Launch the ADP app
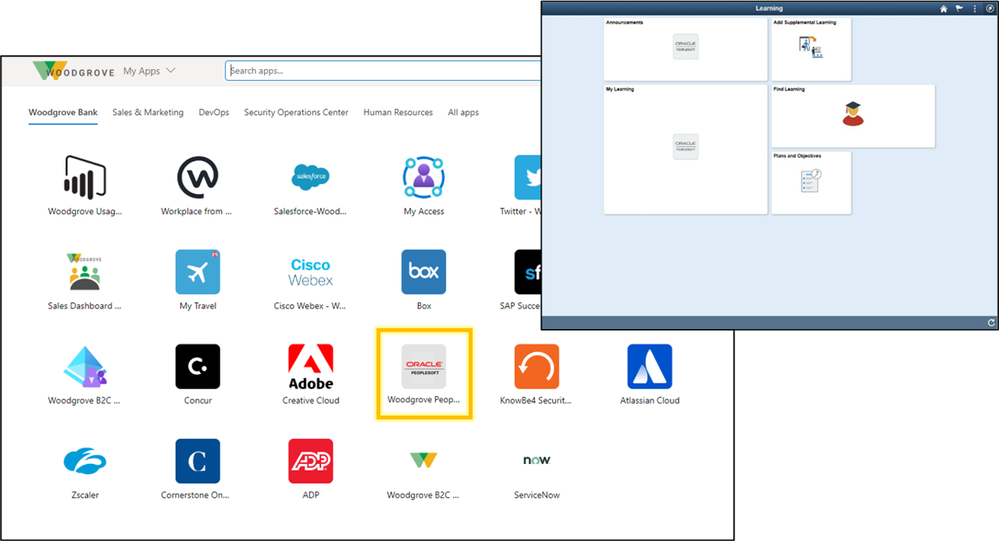This screenshot has height=541, width=999. [310, 470]
